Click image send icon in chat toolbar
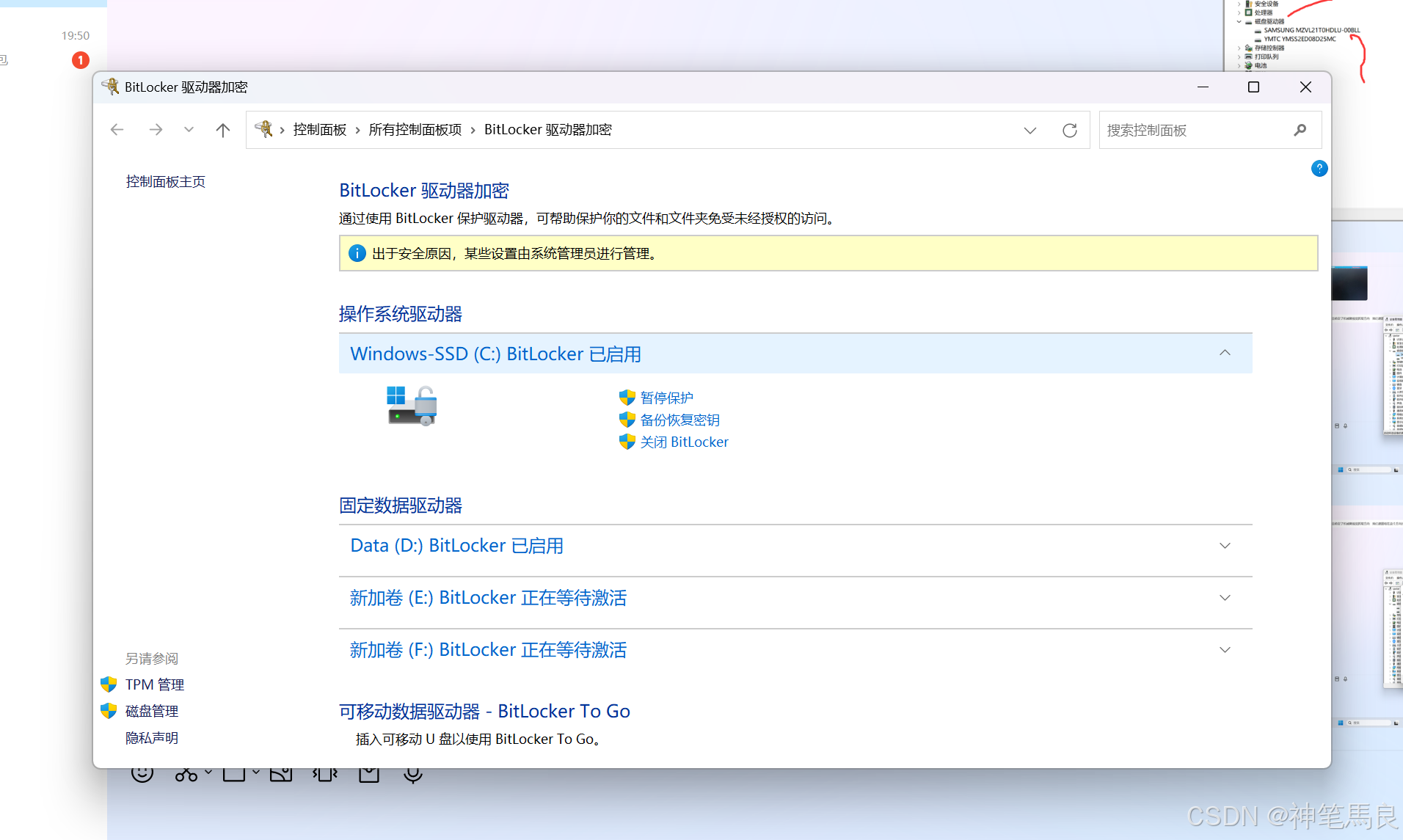Image resolution: width=1403 pixels, height=840 pixels. coord(281,775)
